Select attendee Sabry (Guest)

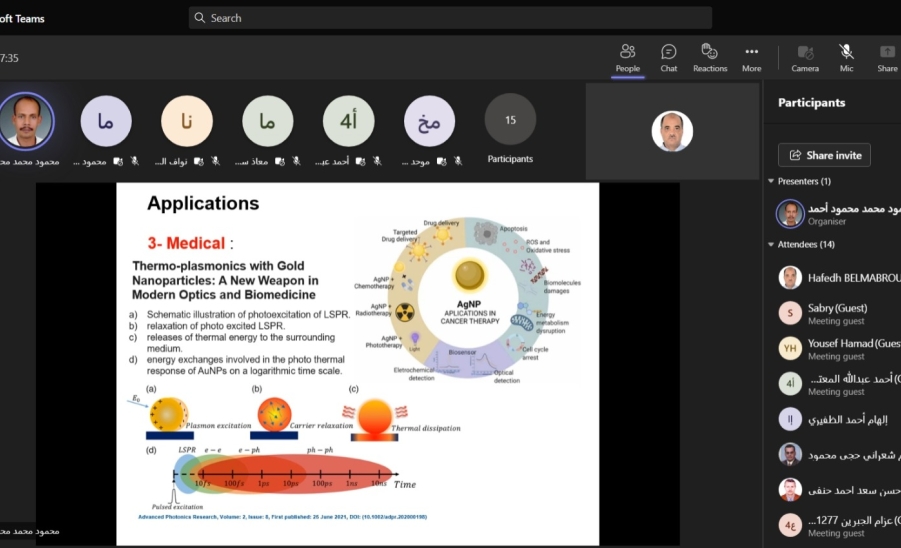pyautogui.click(x=839, y=314)
